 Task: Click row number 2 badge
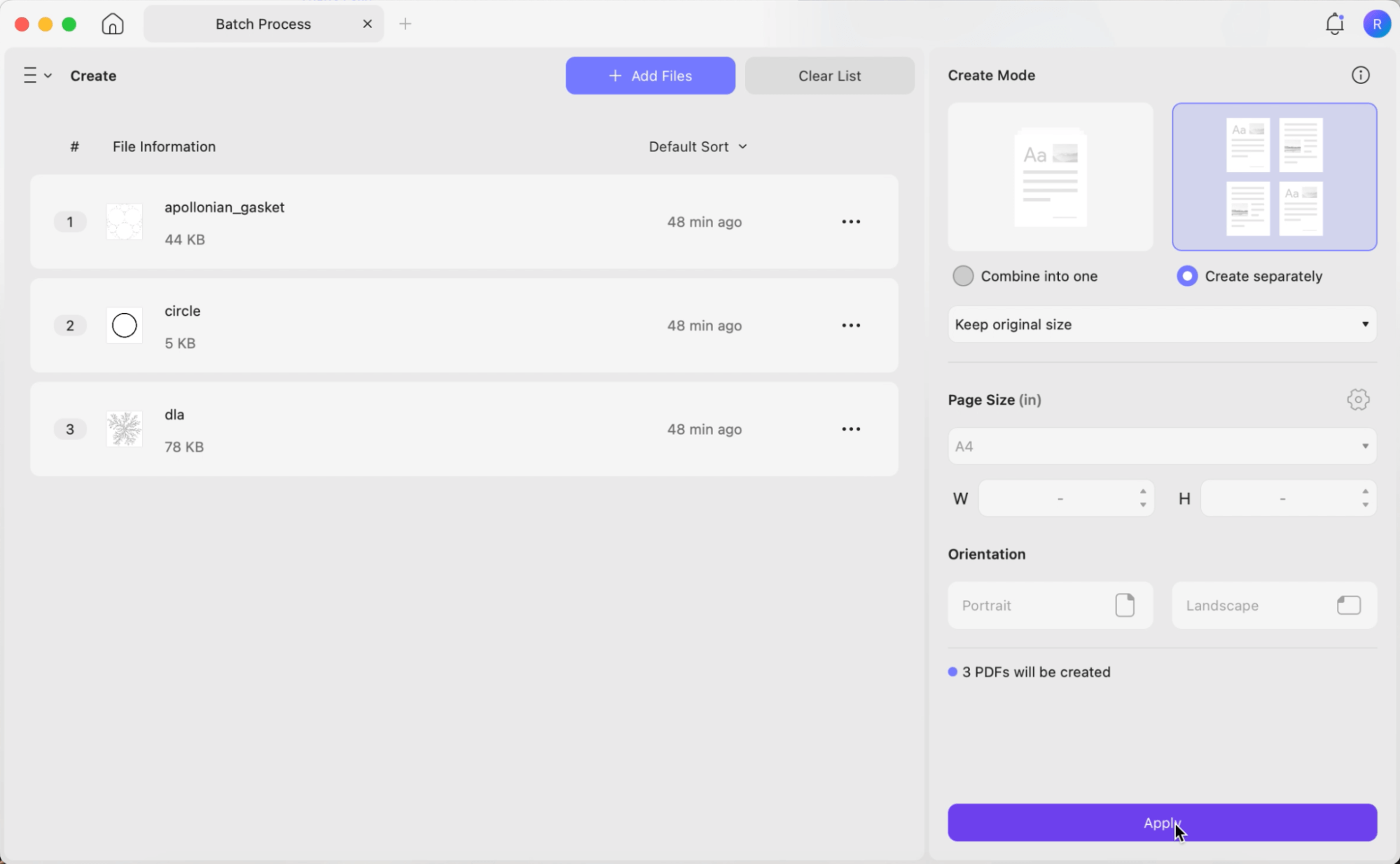click(x=70, y=326)
